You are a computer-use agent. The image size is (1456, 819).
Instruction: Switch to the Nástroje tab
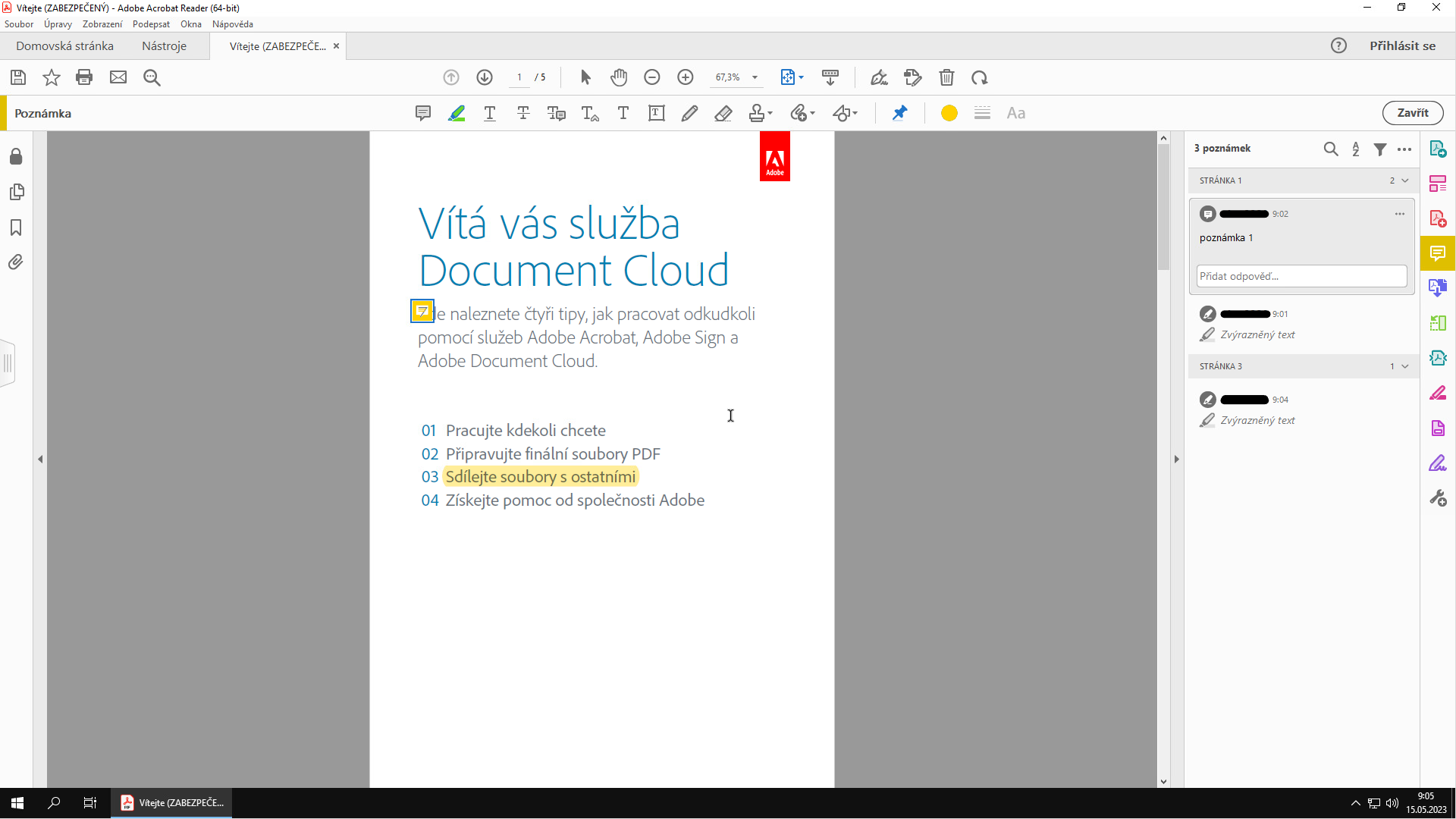click(x=164, y=46)
